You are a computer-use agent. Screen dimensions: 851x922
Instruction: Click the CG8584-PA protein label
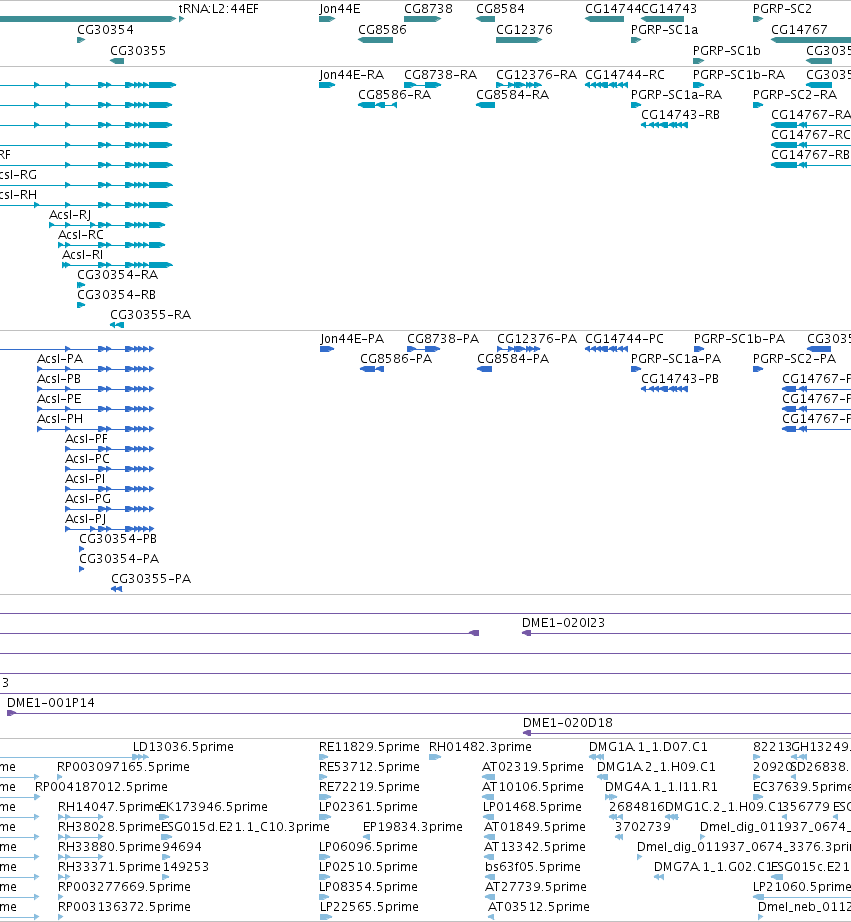[x=513, y=359]
